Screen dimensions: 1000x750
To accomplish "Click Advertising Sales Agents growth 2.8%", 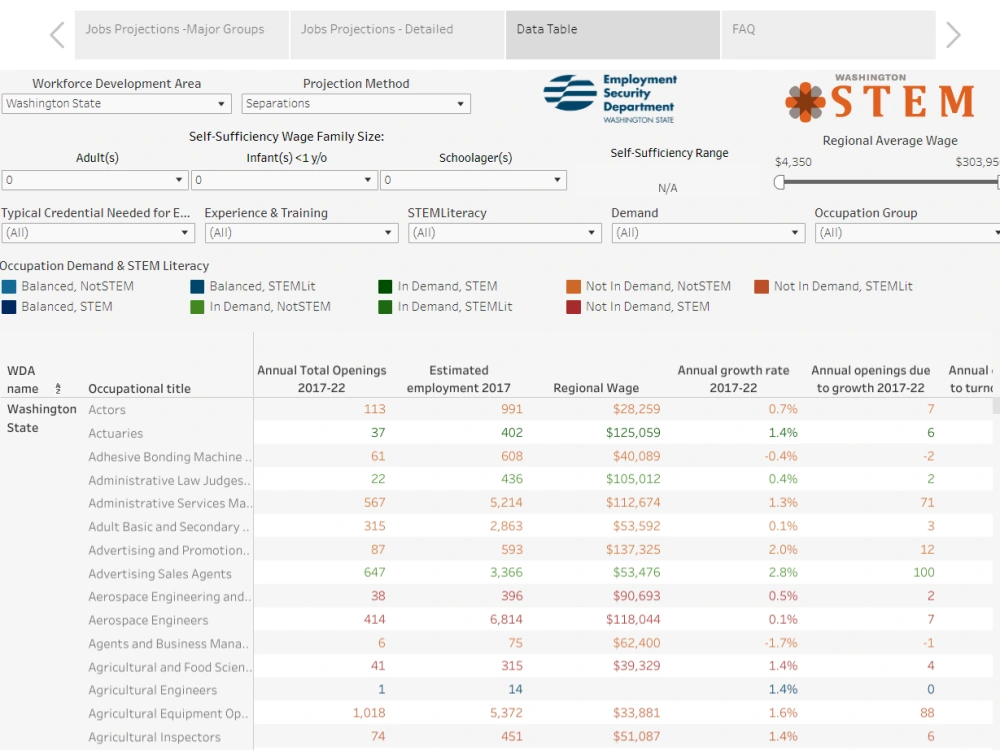I will [x=783, y=573].
